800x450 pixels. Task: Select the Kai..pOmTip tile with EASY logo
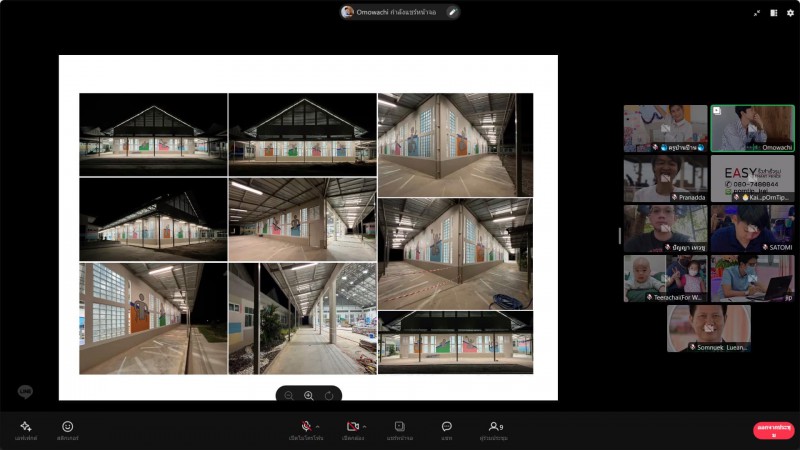[x=753, y=179]
